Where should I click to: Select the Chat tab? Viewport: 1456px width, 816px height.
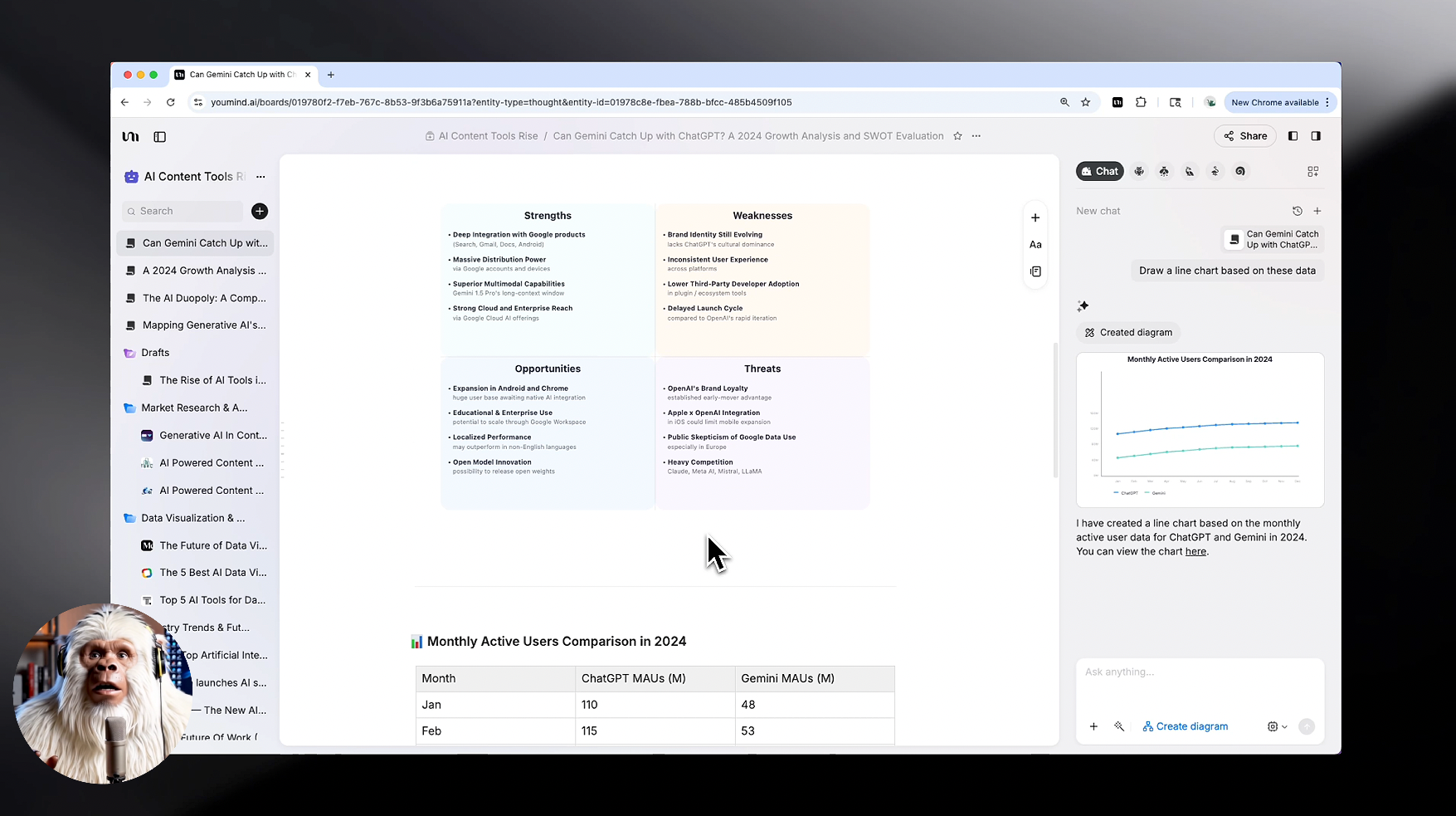click(1099, 171)
